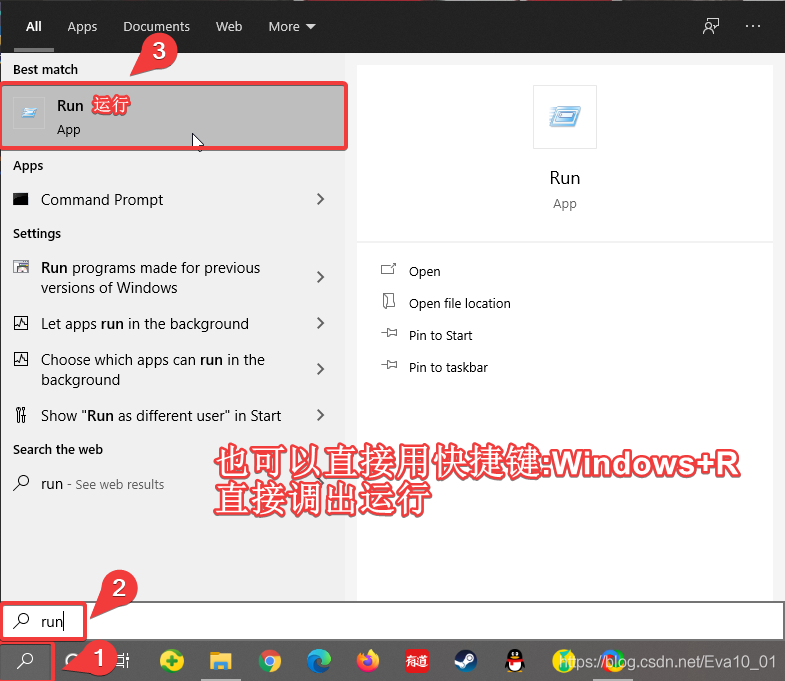The height and width of the screenshot is (681, 785).
Task: Click the Run title in preview pane
Action: pyautogui.click(x=565, y=178)
